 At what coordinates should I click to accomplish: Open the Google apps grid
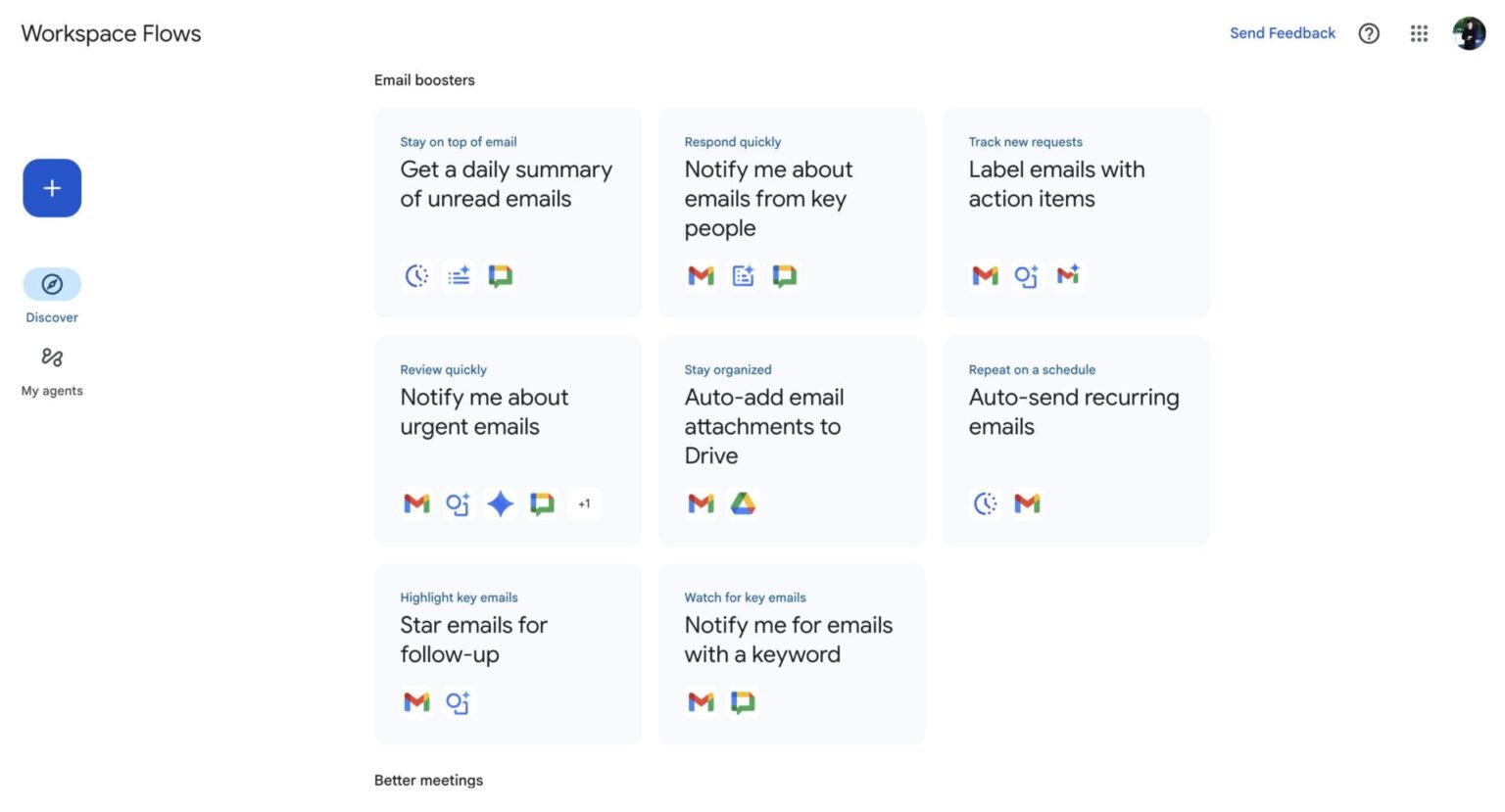1419,32
